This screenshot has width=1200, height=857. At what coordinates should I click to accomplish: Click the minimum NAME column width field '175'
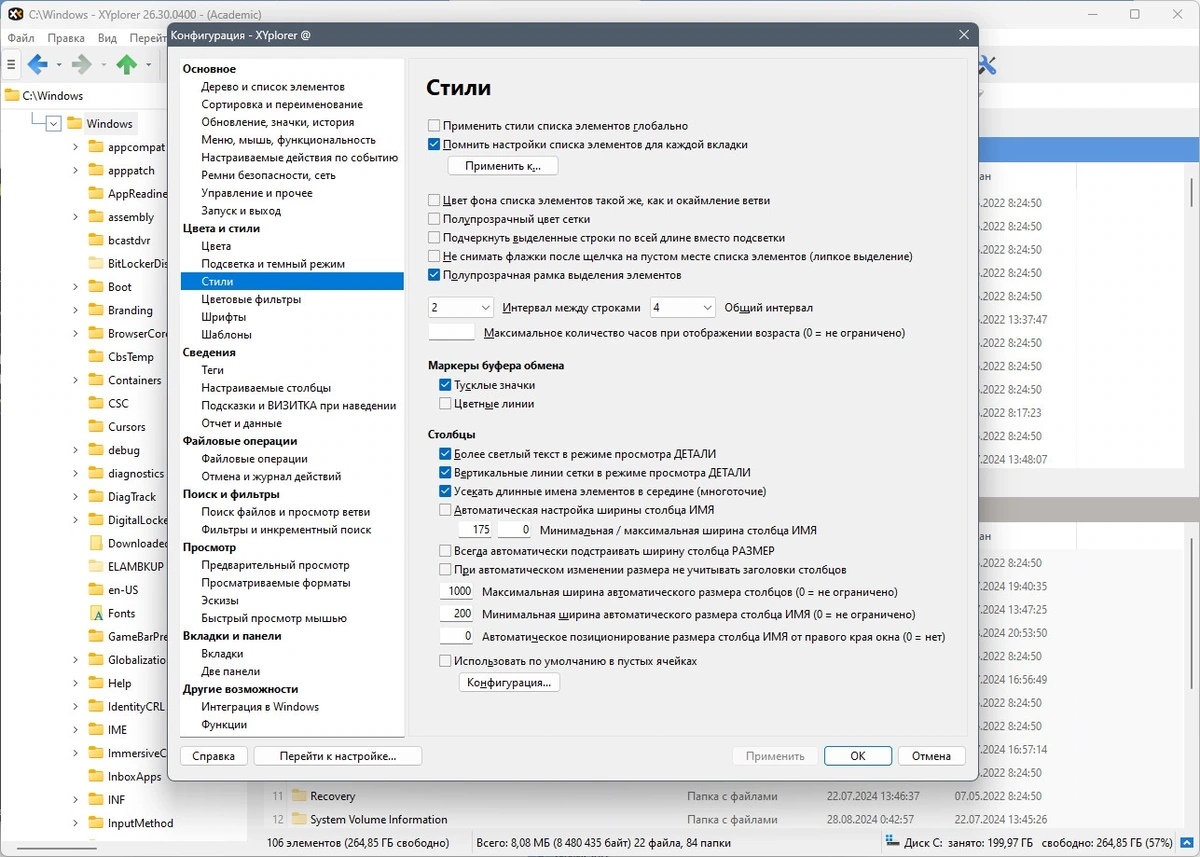click(476, 530)
